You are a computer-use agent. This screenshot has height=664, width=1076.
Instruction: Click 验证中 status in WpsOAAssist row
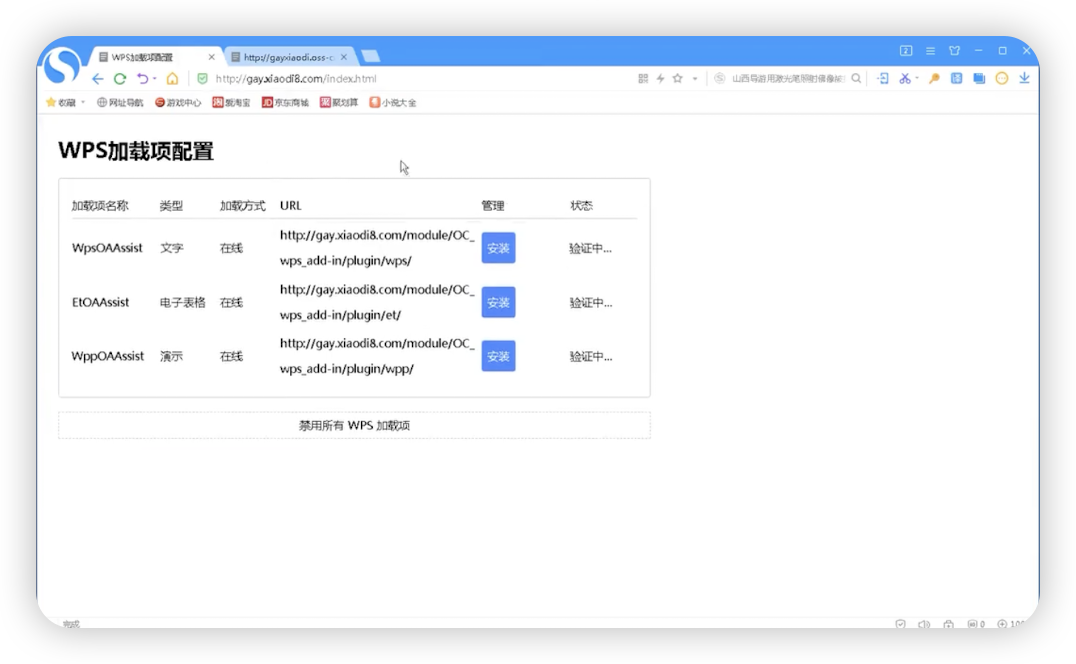pos(590,248)
